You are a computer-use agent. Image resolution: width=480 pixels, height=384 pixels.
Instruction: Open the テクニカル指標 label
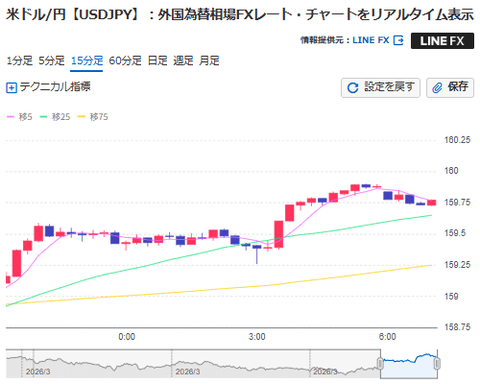point(55,87)
